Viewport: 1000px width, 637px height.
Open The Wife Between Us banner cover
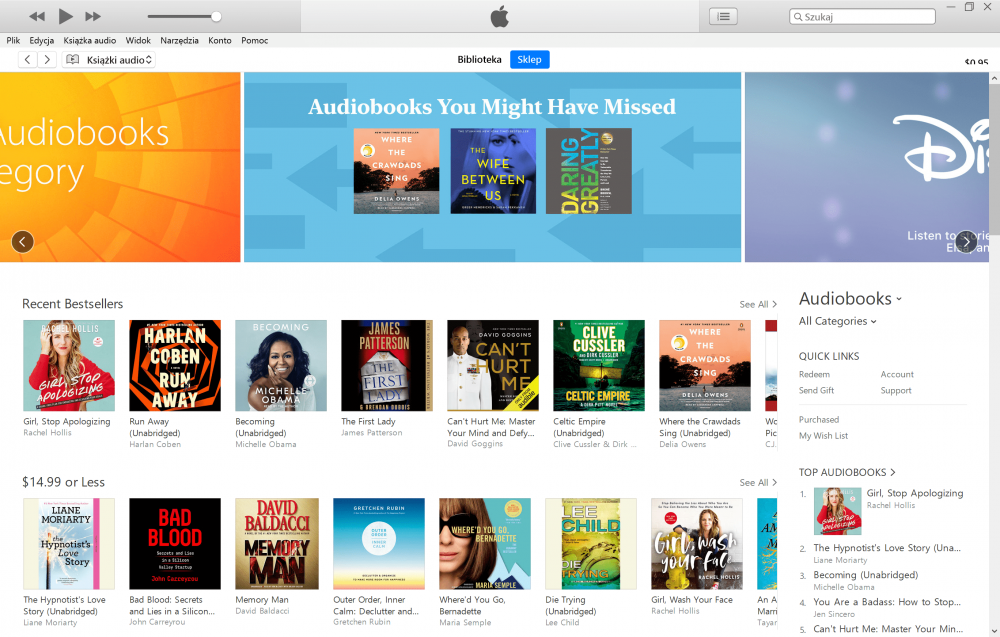click(x=493, y=171)
